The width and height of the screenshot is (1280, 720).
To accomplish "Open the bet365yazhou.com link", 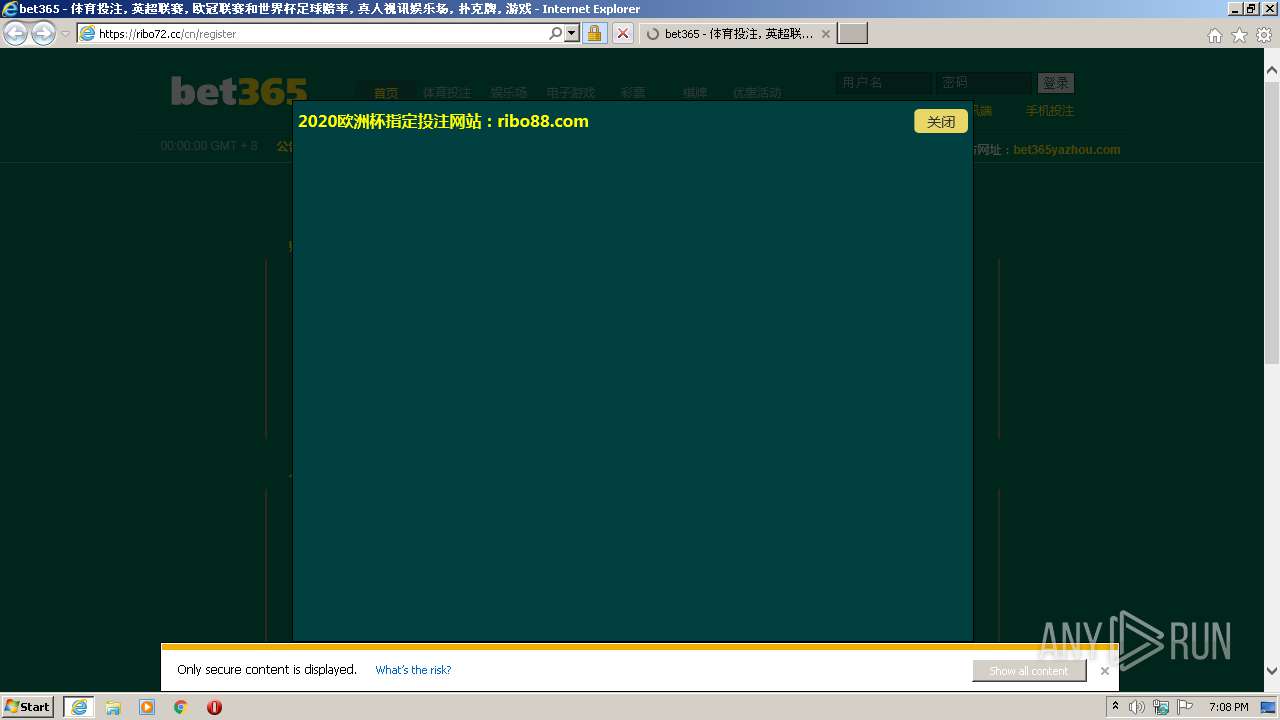I will [1066, 150].
